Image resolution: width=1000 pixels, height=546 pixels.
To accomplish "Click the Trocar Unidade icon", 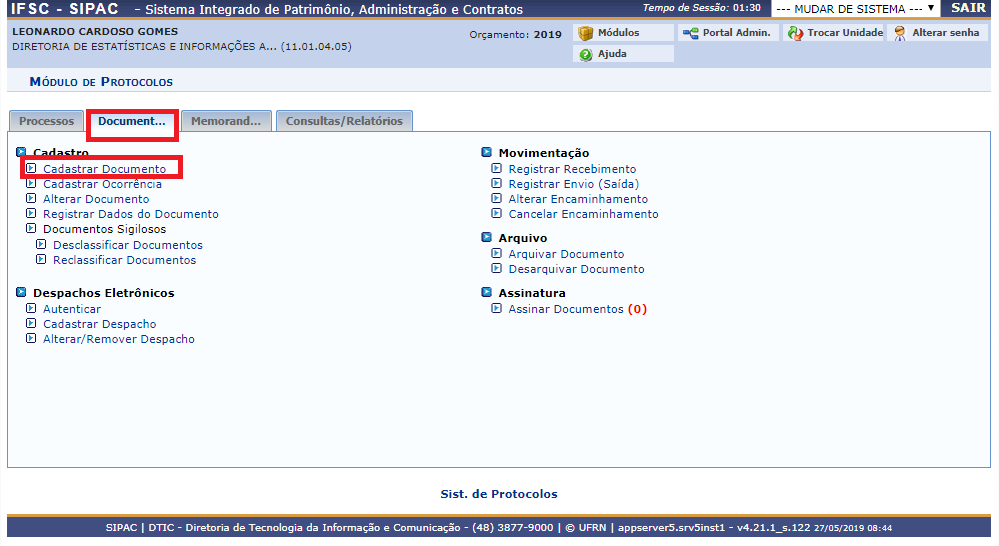I will tap(795, 33).
